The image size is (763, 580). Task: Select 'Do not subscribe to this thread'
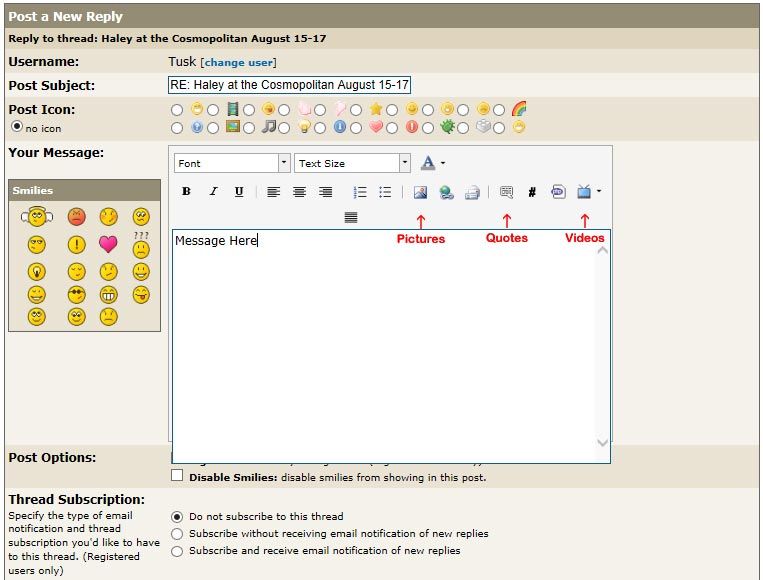point(177,517)
